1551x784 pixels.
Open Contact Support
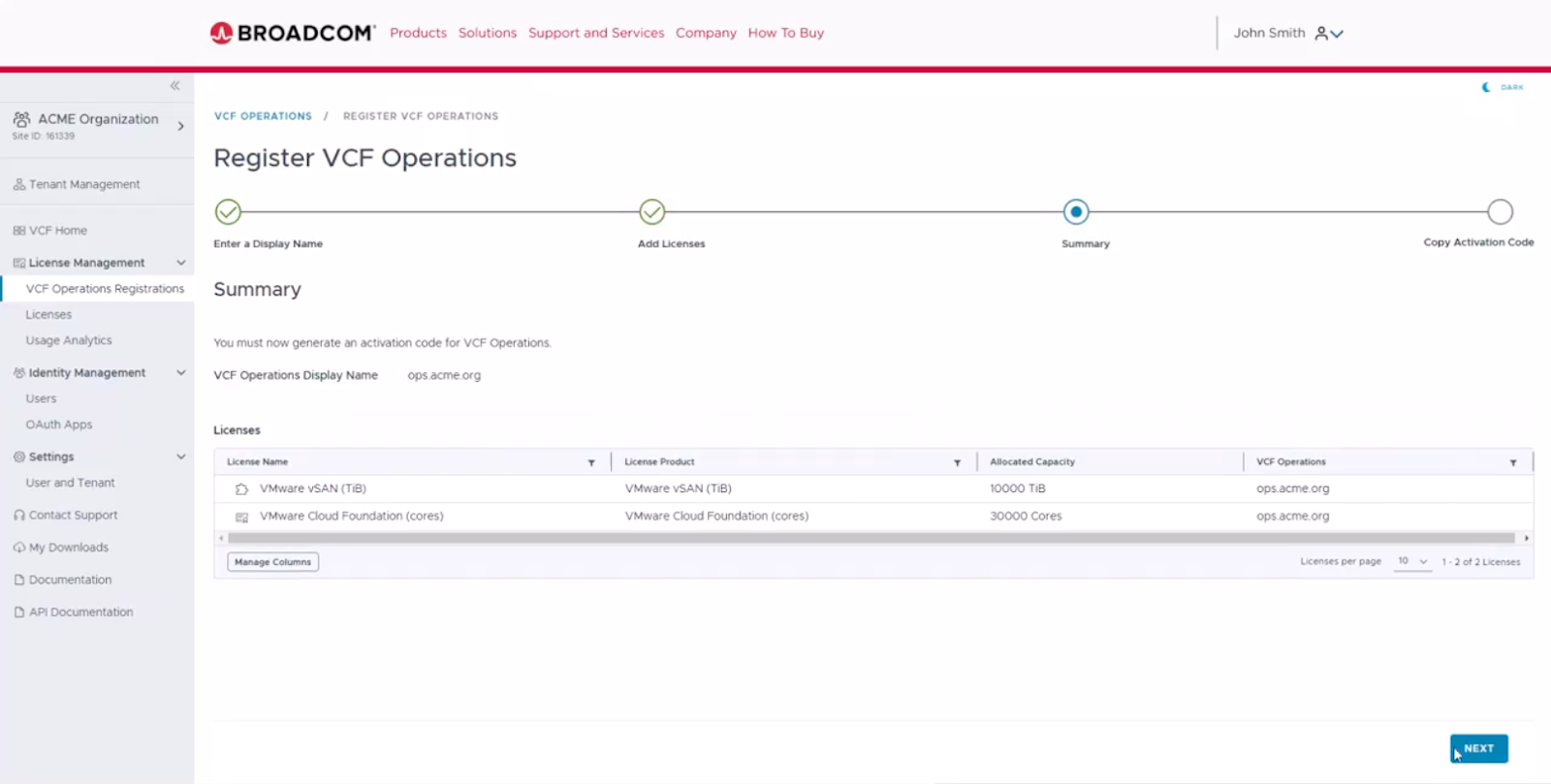(x=73, y=516)
